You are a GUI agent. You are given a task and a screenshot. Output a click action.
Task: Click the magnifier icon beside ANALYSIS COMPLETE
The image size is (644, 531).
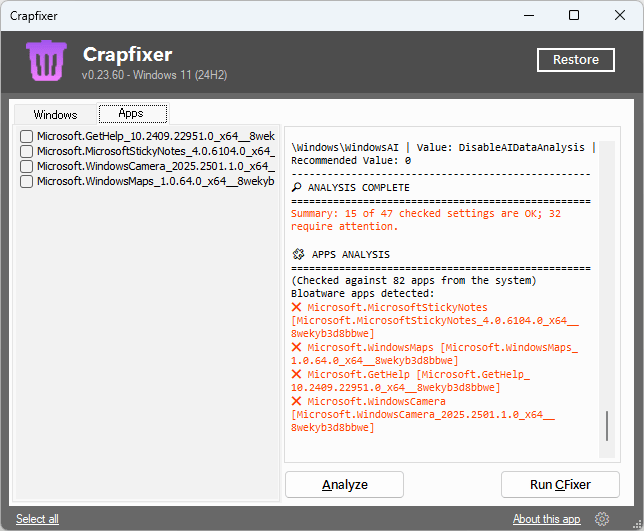296,187
